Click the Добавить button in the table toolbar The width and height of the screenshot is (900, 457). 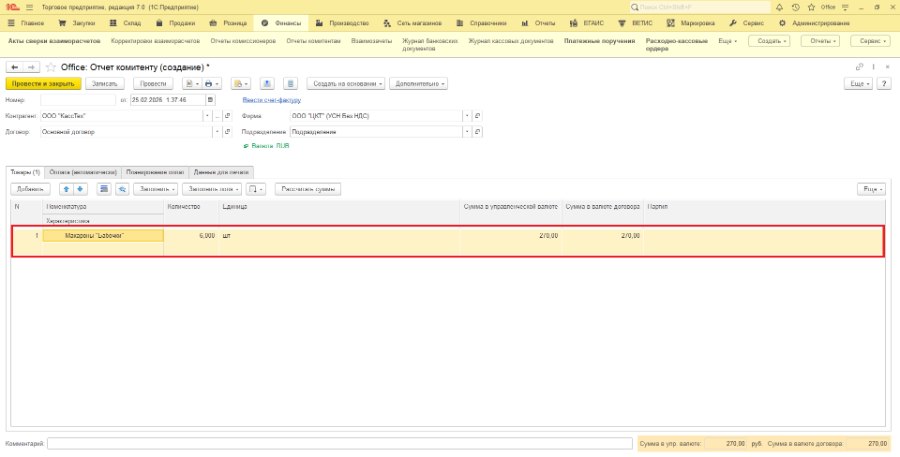pos(30,189)
